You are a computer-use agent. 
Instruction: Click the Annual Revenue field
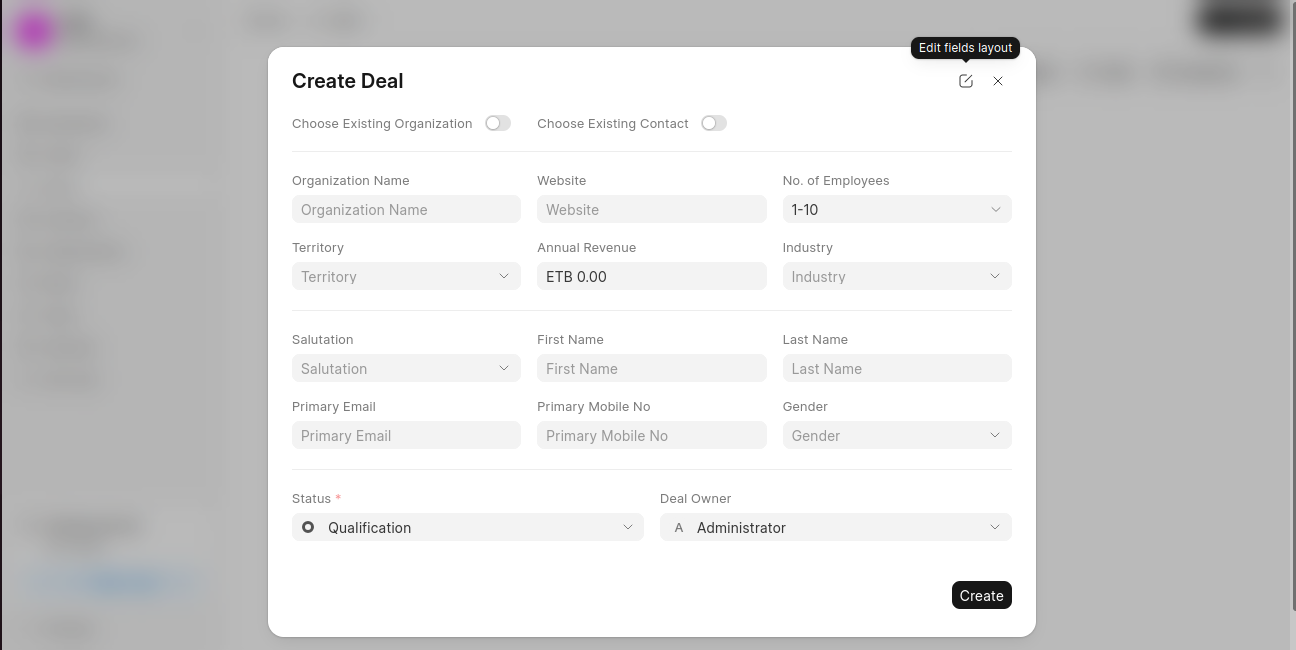click(651, 275)
